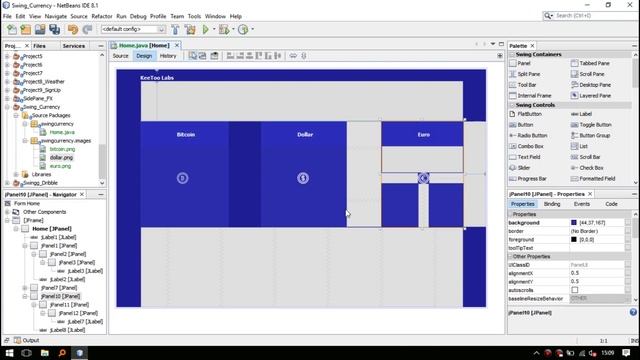Collapse the Swing Controls palette section
The image size is (640, 360).
(512, 105)
